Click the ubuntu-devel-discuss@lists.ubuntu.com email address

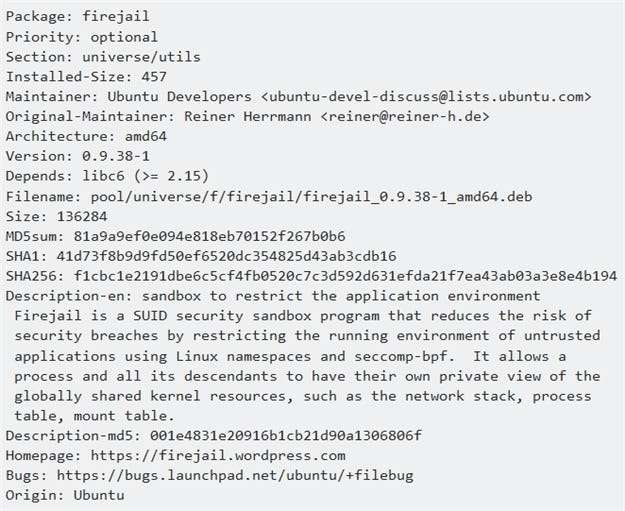[x=430, y=96]
